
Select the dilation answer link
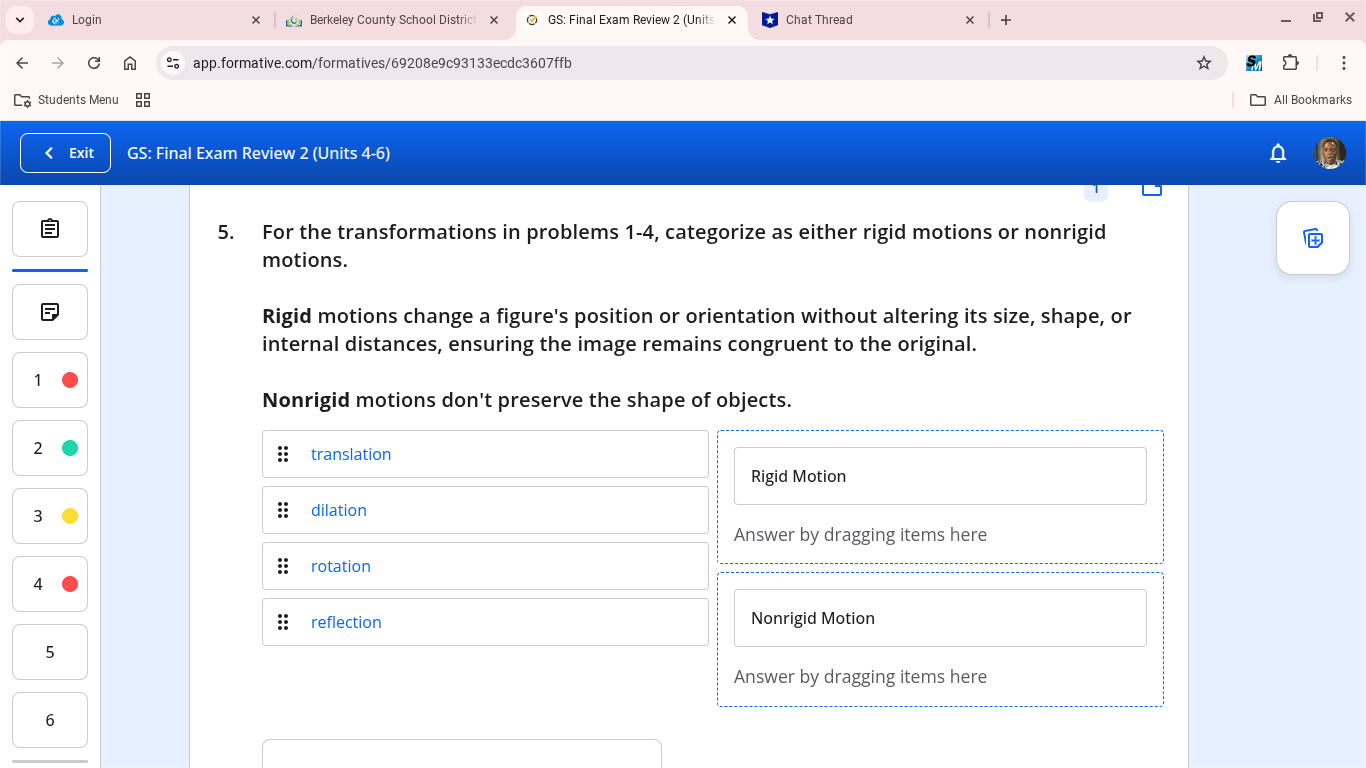(x=338, y=510)
